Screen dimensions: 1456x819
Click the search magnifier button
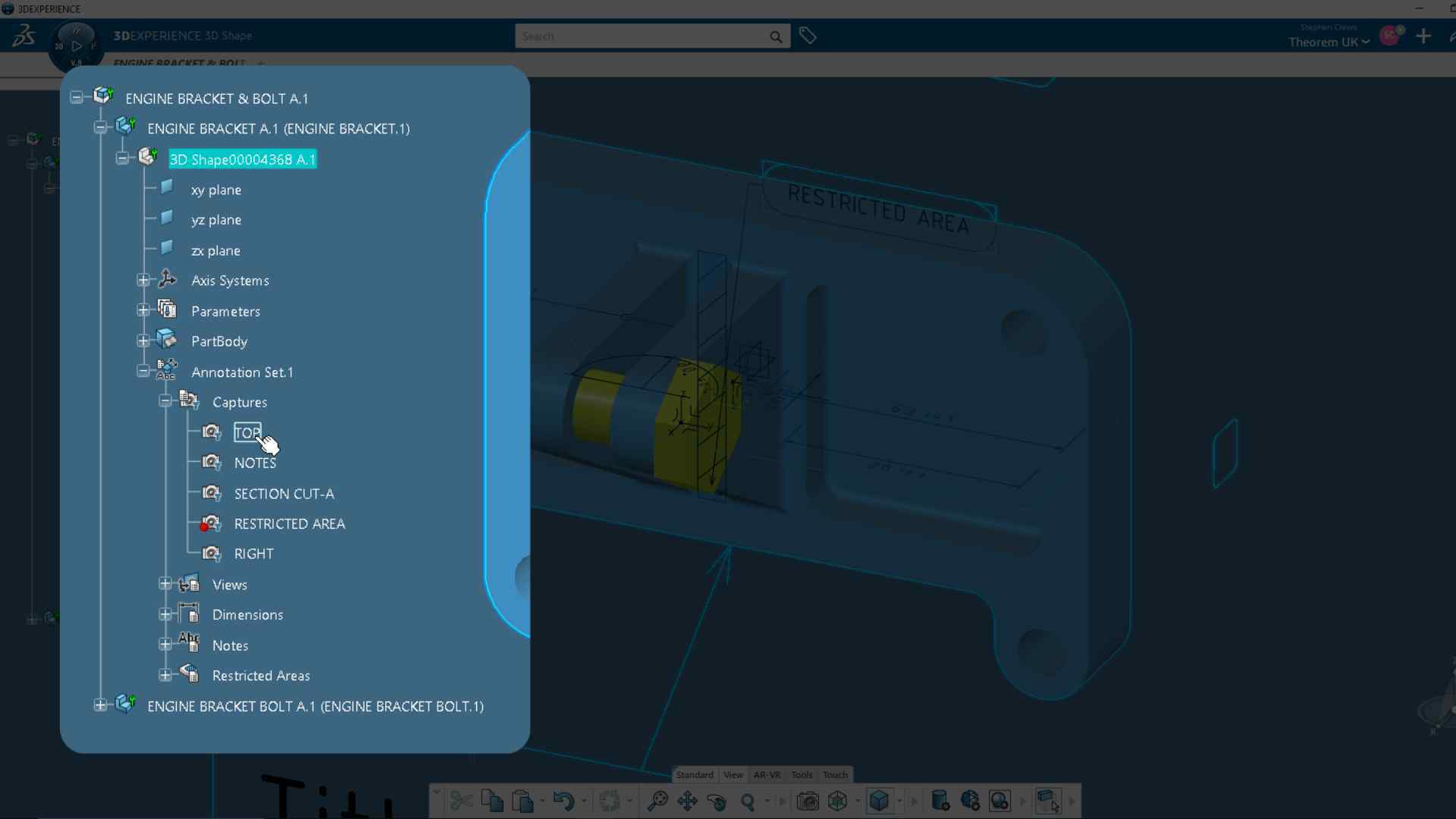[x=776, y=36]
